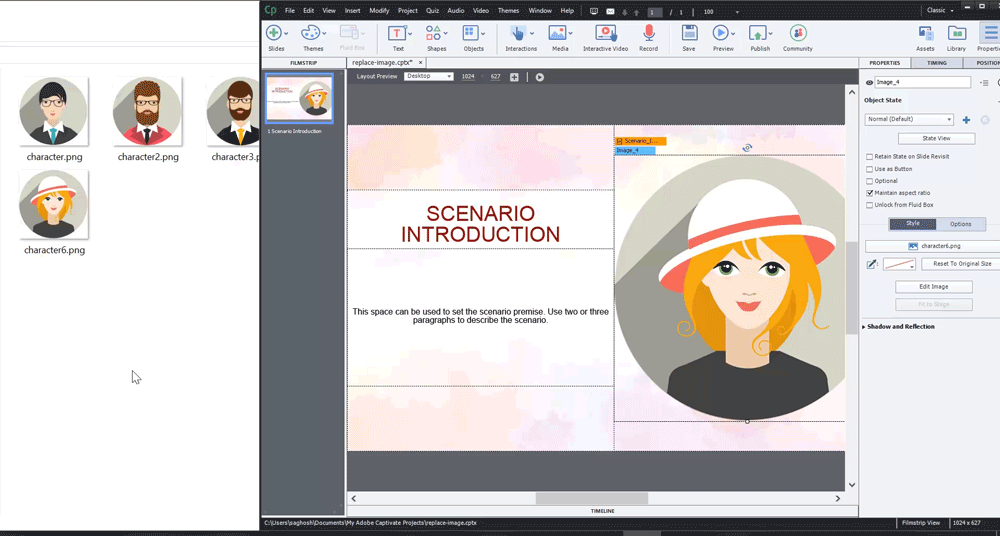Click the State View button
Screen dimensions: 1000x536
tap(936, 138)
